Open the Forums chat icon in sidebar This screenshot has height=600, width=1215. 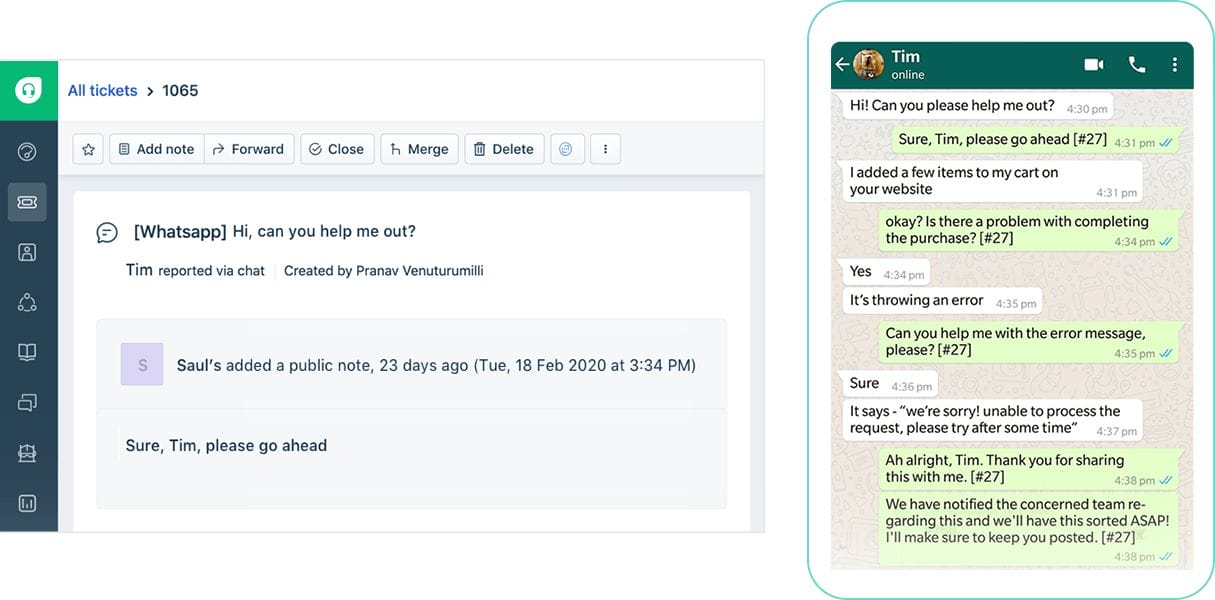[28, 401]
